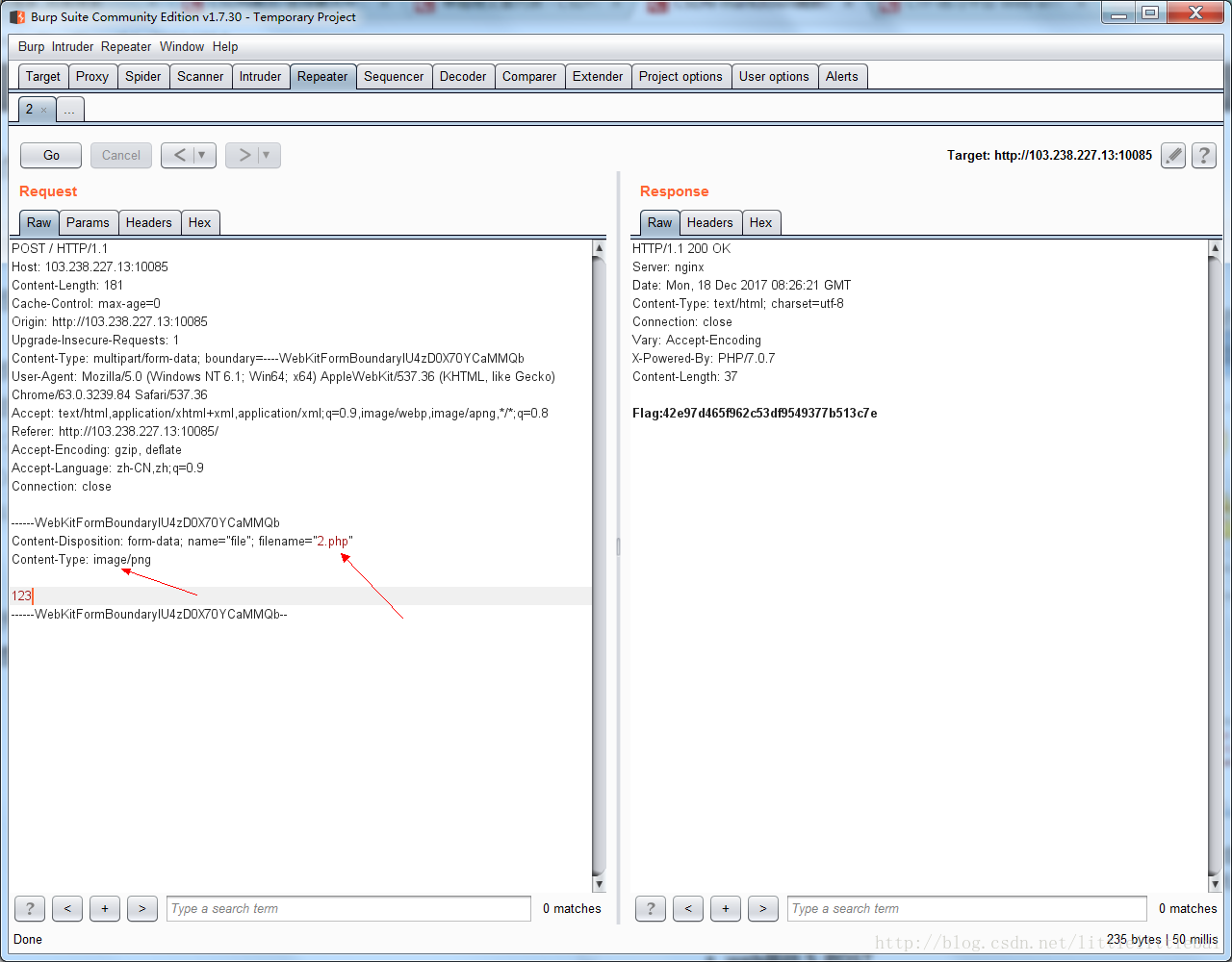Click request search next match button
The image size is (1232, 962).
coord(142,908)
